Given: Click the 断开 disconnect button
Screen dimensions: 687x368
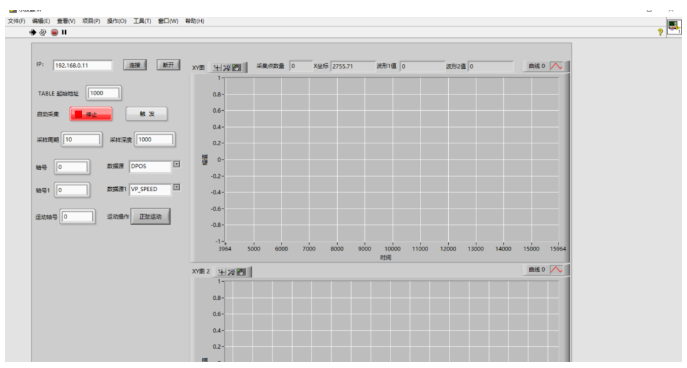Looking at the screenshot, I should (168, 65).
